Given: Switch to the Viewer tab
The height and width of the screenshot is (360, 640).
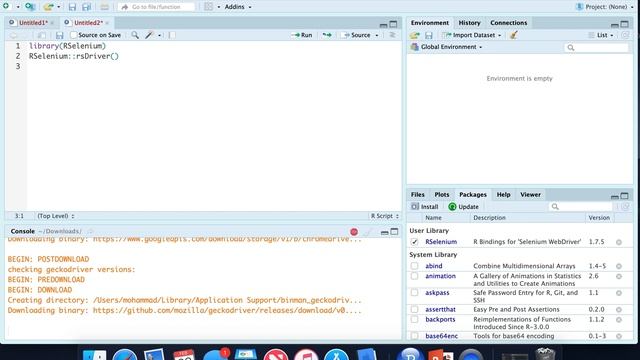Looking at the screenshot, I should click(x=530, y=195).
